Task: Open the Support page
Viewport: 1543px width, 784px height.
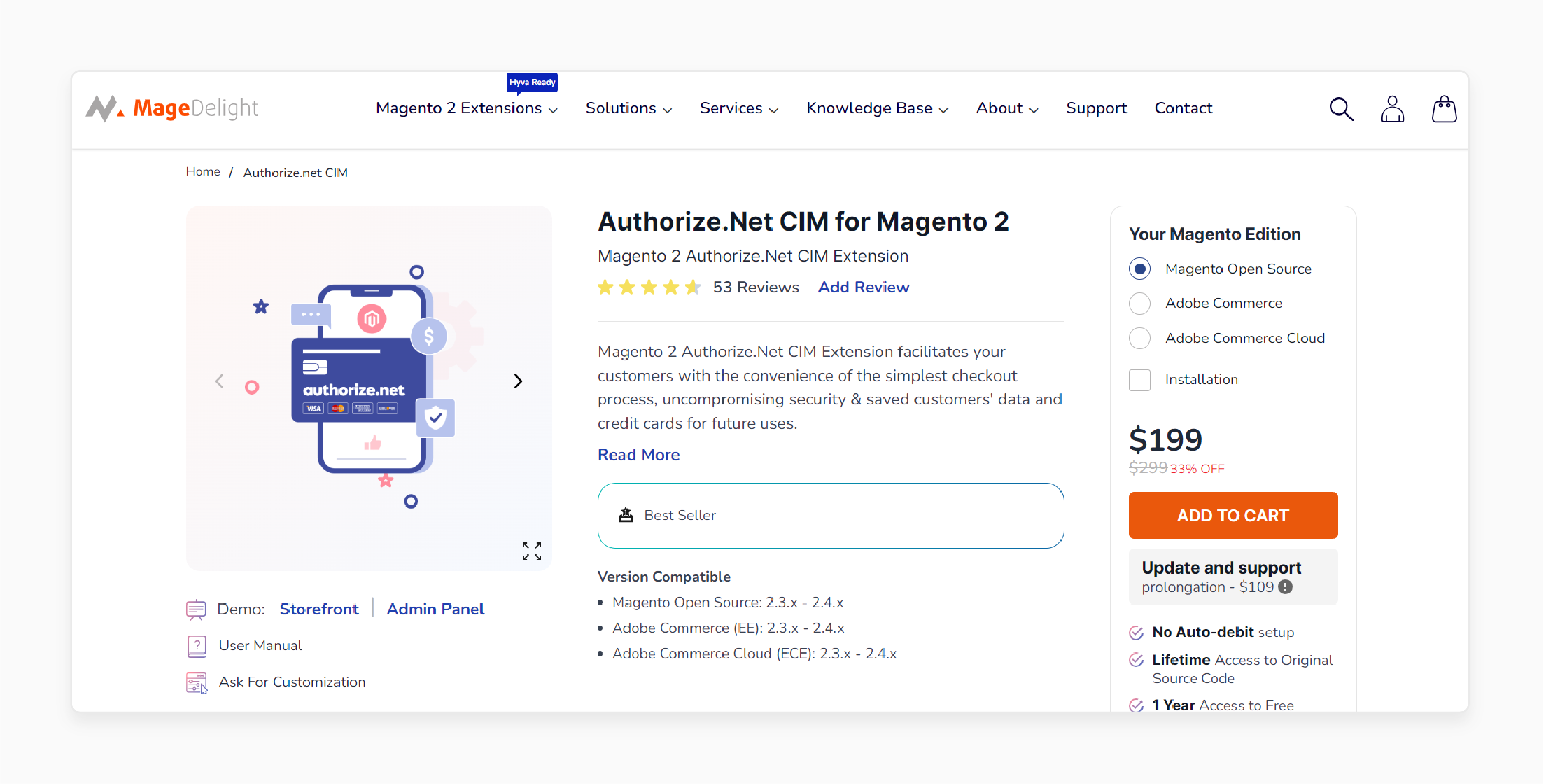Action: point(1096,108)
